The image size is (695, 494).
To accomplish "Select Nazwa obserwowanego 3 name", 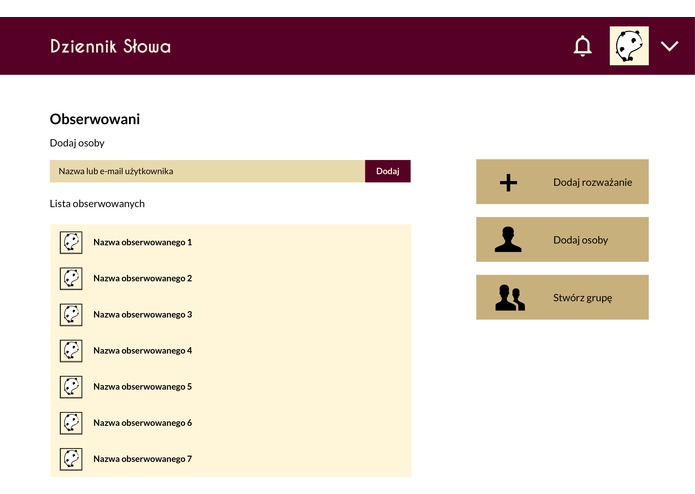I will 142,315.
